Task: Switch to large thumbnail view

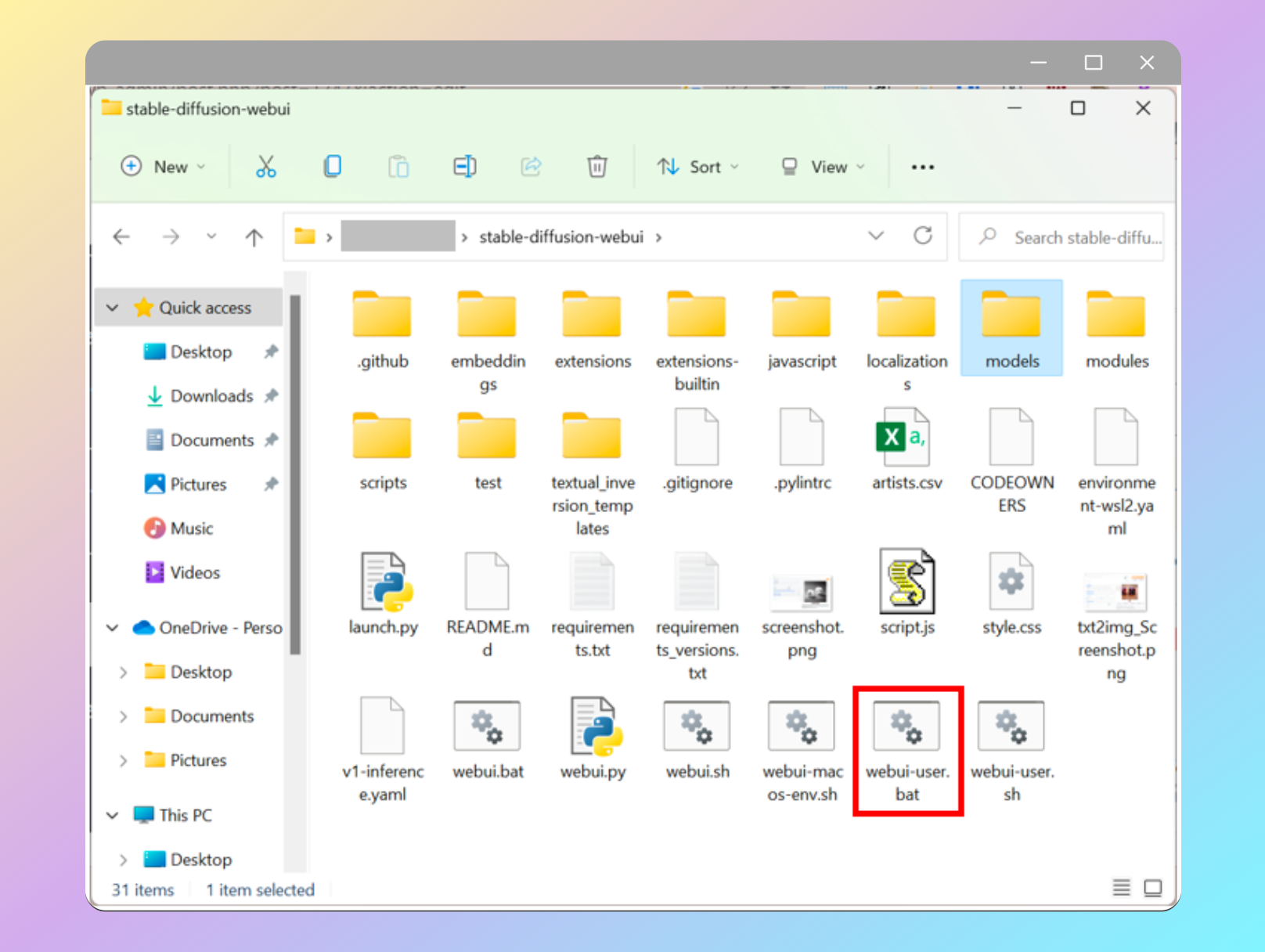Action: click(x=1153, y=888)
